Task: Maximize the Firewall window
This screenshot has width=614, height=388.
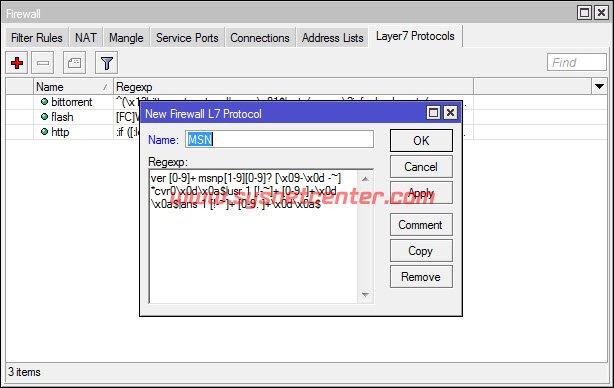Action: coord(585,13)
